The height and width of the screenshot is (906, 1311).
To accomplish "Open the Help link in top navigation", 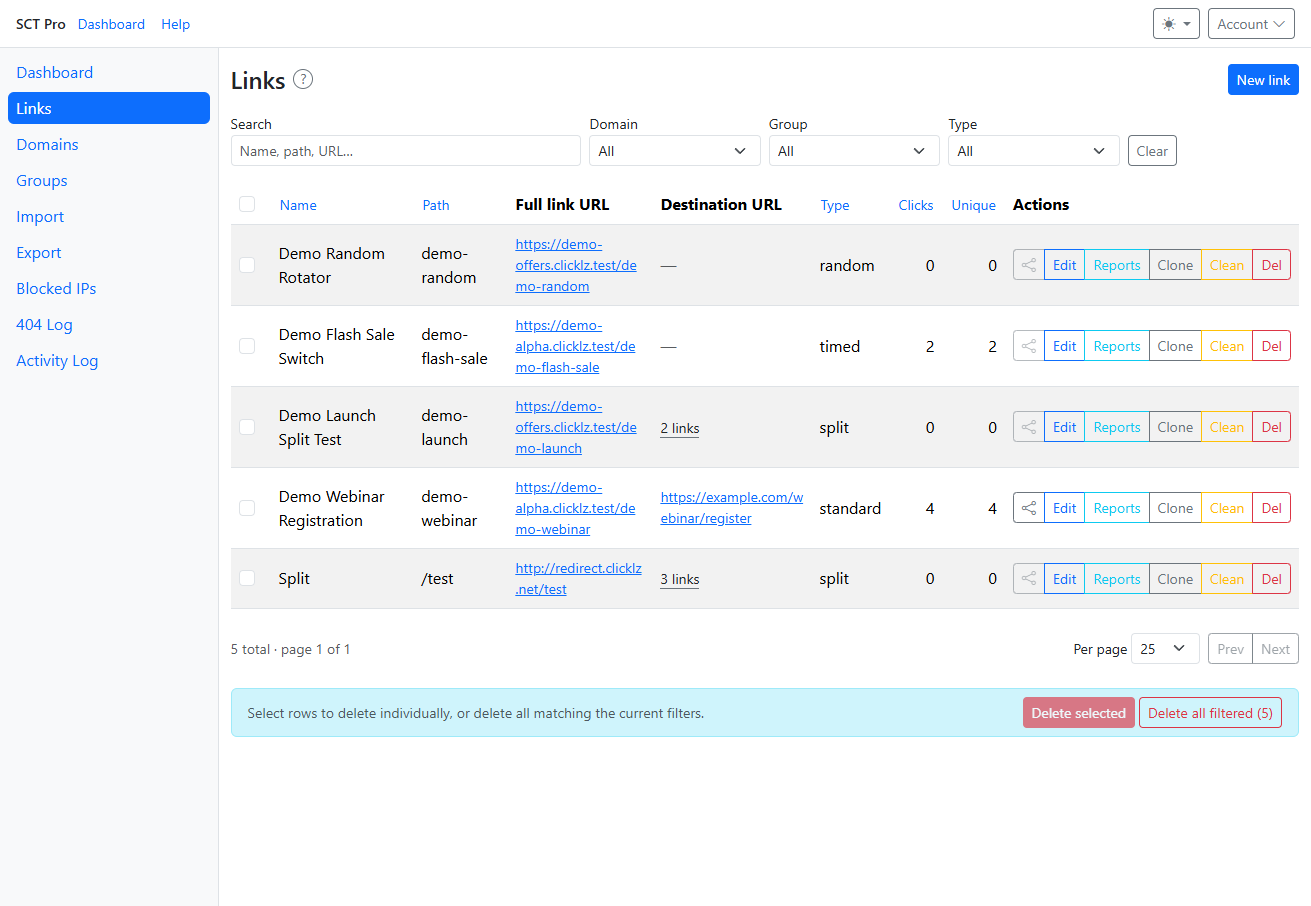I will [x=175, y=24].
